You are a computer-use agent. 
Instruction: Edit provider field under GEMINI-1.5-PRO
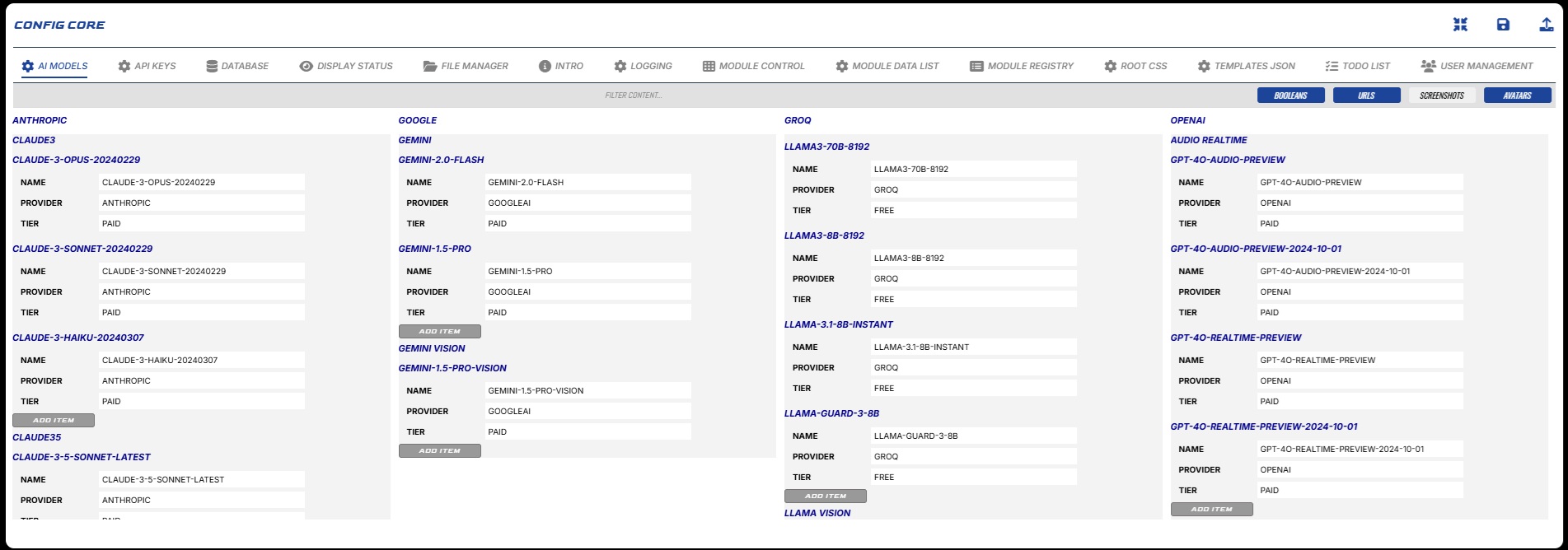tap(587, 291)
